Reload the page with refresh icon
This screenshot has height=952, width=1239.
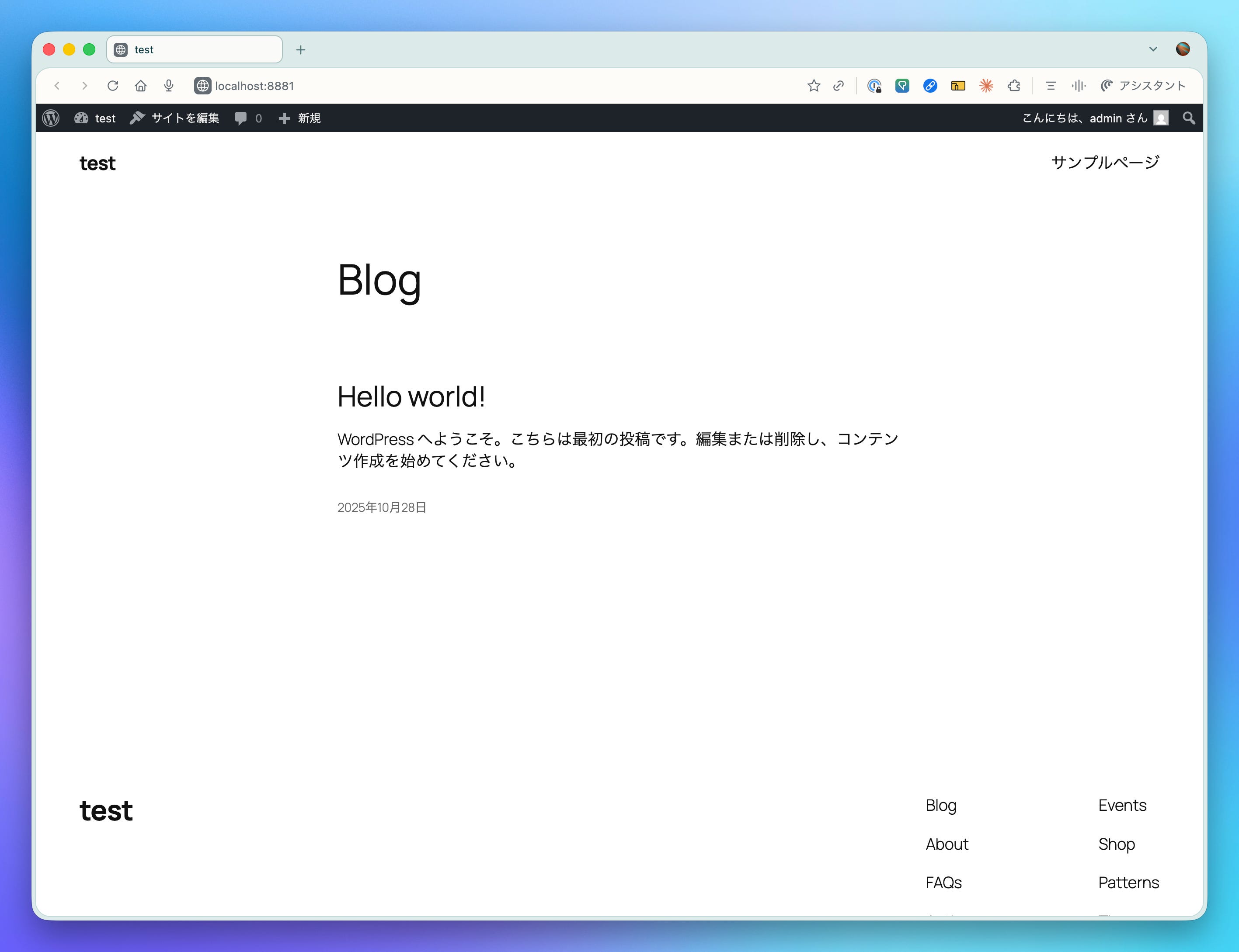113,86
